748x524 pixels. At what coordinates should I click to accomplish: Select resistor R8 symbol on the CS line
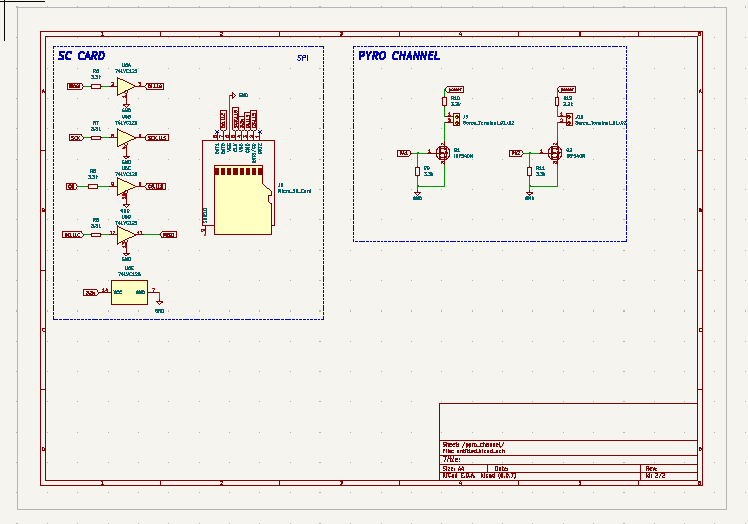[93, 187]
